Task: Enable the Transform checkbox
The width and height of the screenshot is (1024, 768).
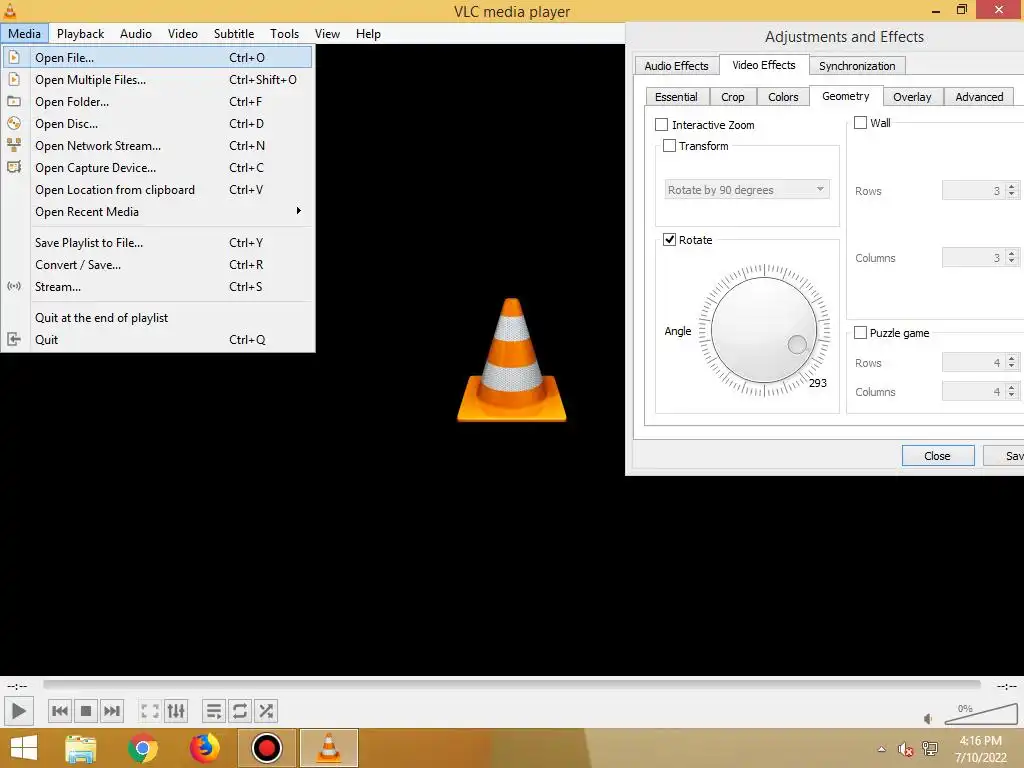Action: pos(669,146)
